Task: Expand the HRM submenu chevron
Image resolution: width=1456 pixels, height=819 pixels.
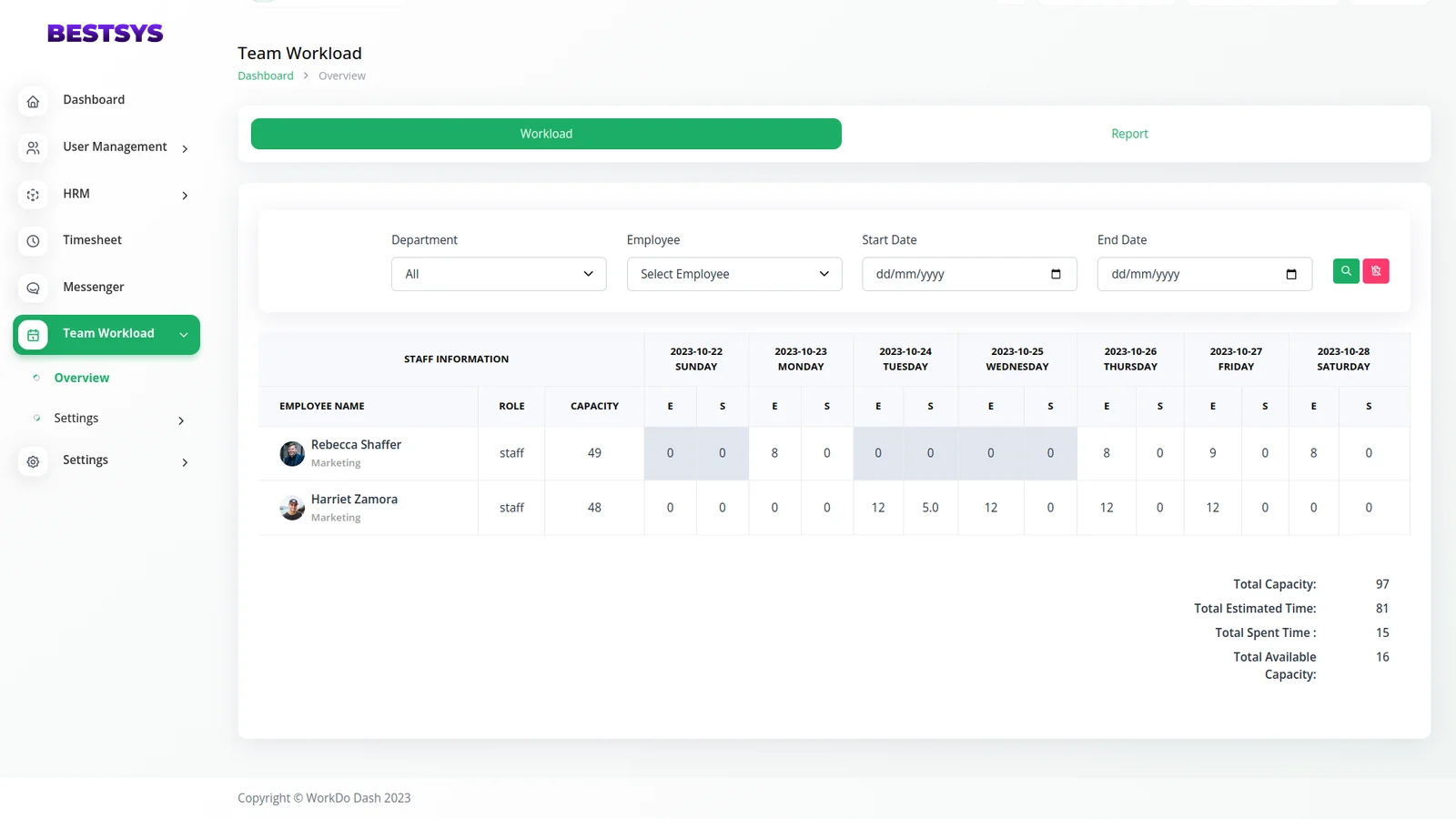Action: point(185,196)
